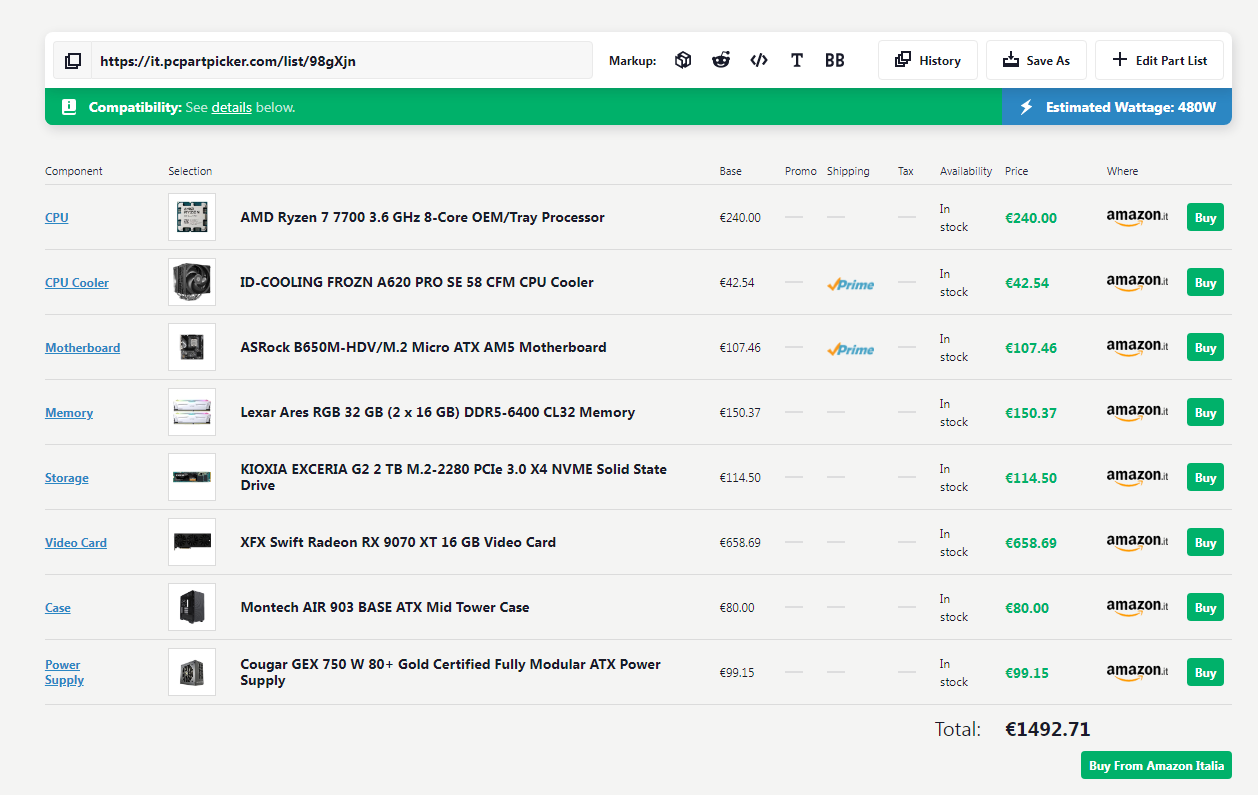Buy the XFX Radeon RX 9070 XT

coord(1205,542)
